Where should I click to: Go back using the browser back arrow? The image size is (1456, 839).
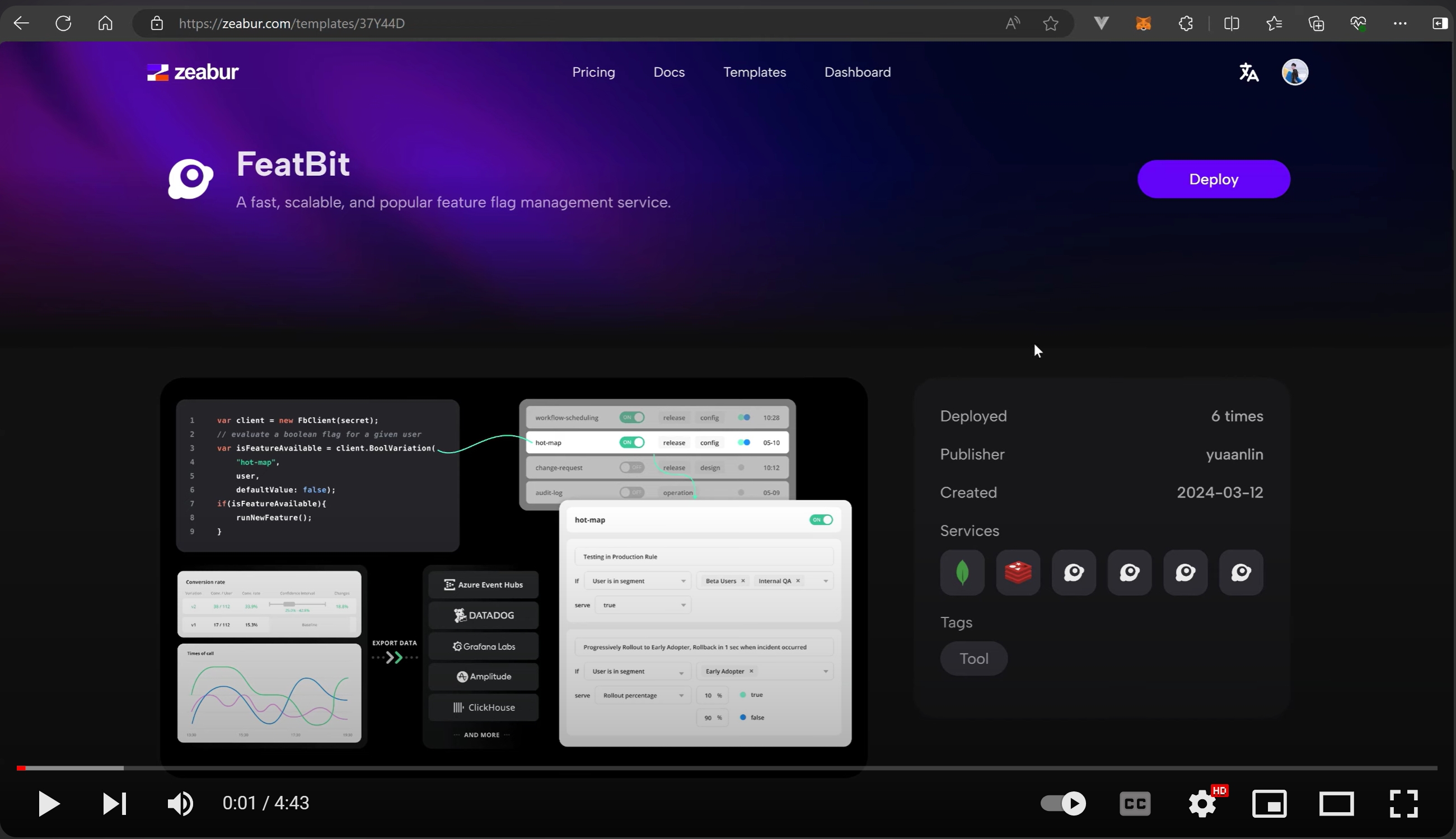click(x=21, y=23)
